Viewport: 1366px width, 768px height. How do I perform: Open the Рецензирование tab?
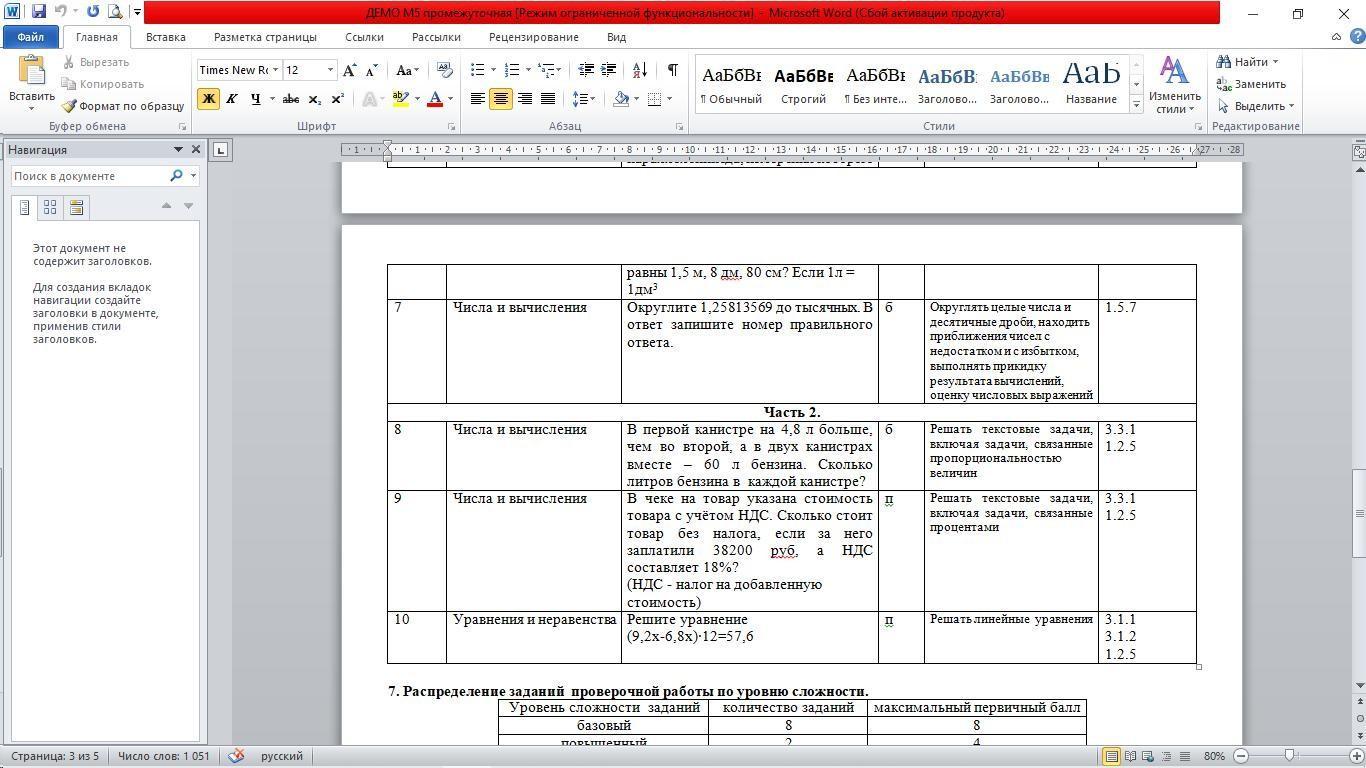(x=533, y=37)
